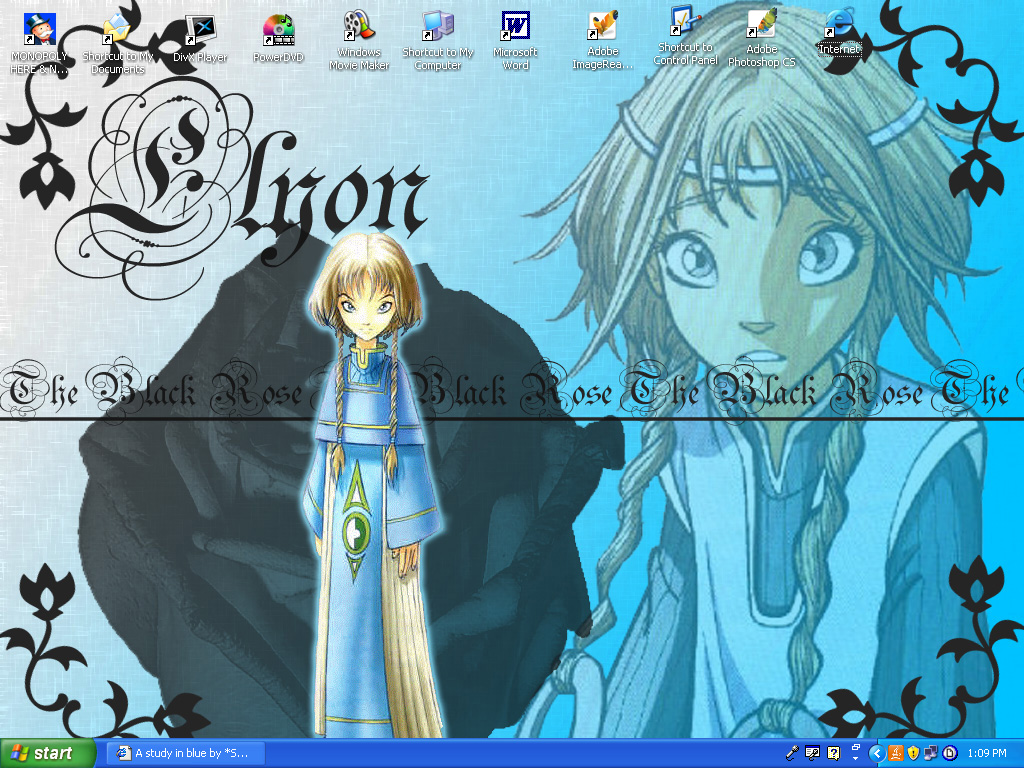This screenshot has height=768, width=1024.
Task: Click the network connection tray icon
Action: tap(931, 754)
